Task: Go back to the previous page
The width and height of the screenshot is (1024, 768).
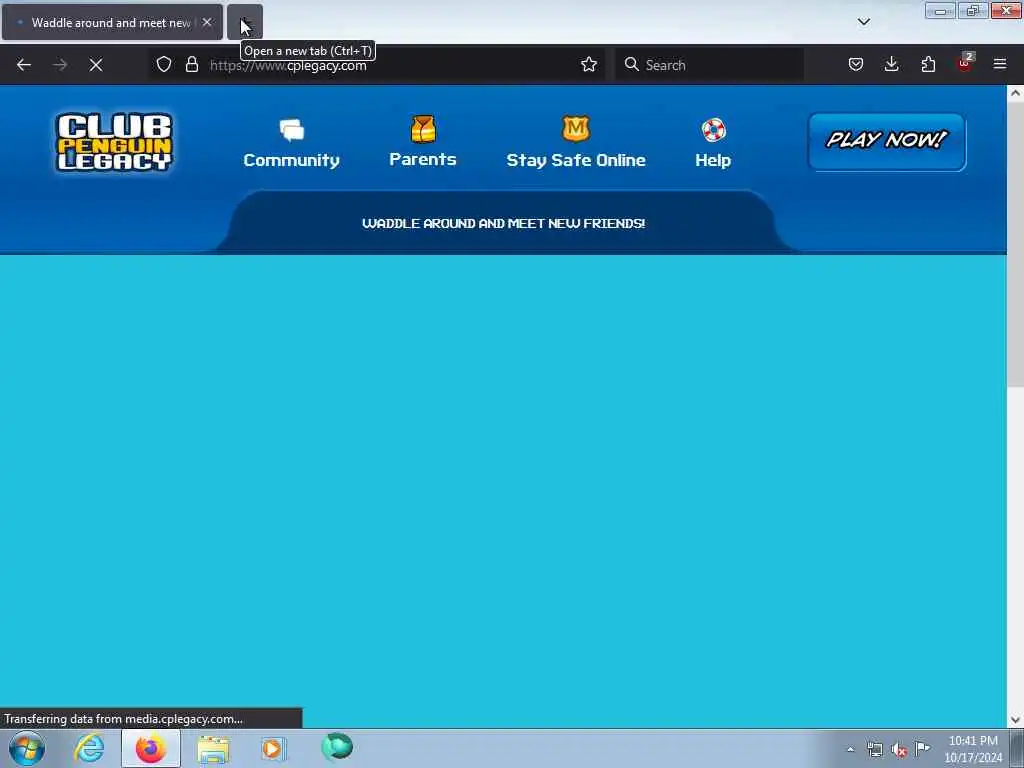Action: (x=24, y=65)
